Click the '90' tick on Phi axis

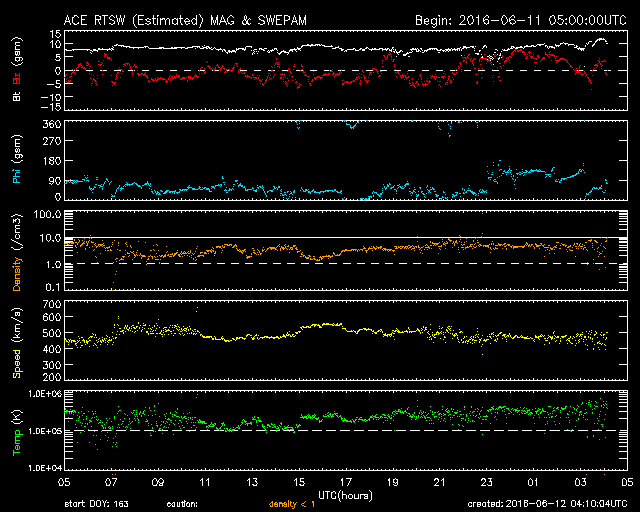tap(55, 181)
